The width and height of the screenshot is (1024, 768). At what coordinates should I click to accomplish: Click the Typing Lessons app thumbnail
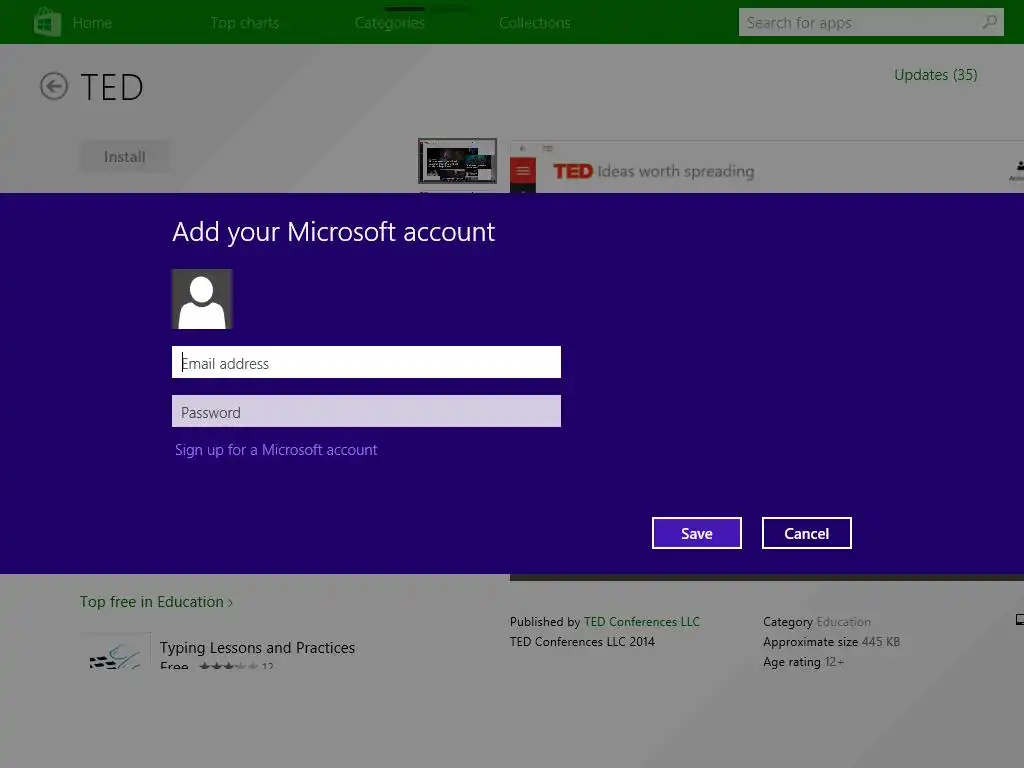[116, 650]
